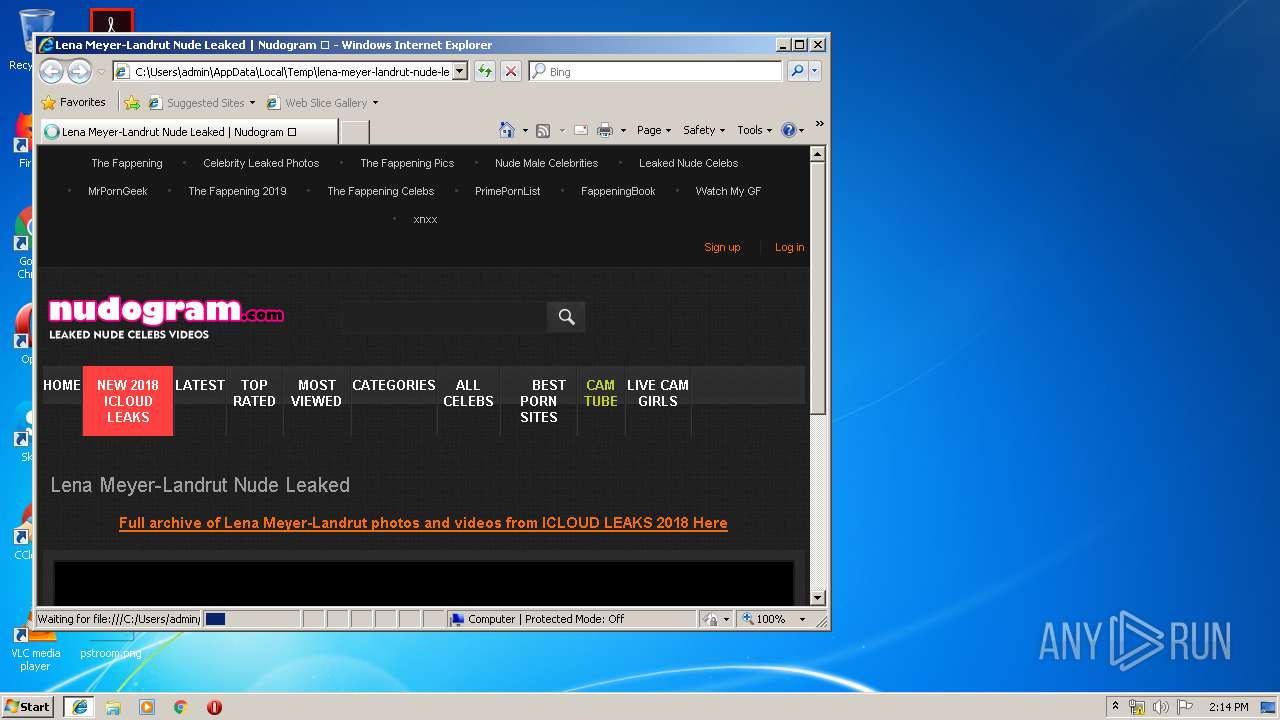Click the 2:14 PM taskbar clock

coord(1228,707)
